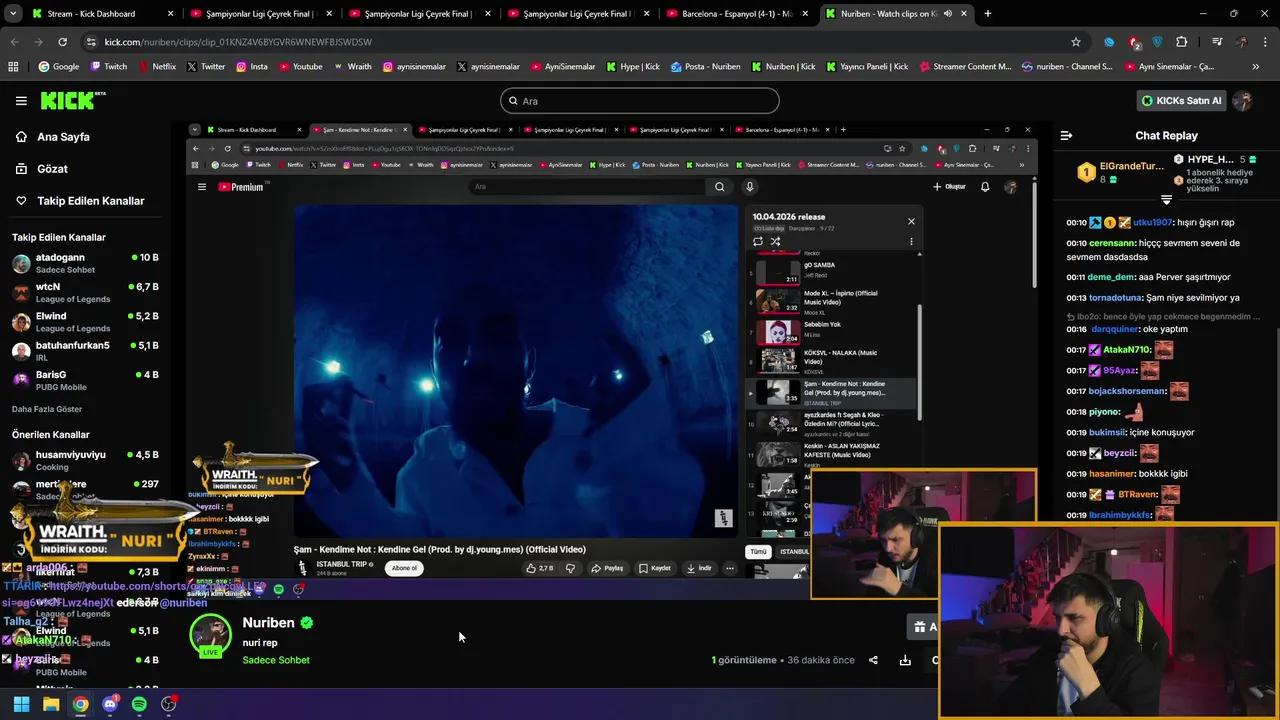The height and width of the screenshot is (720, 1280).
Task: Open Twitch bookmark
Action: (108, 67)
